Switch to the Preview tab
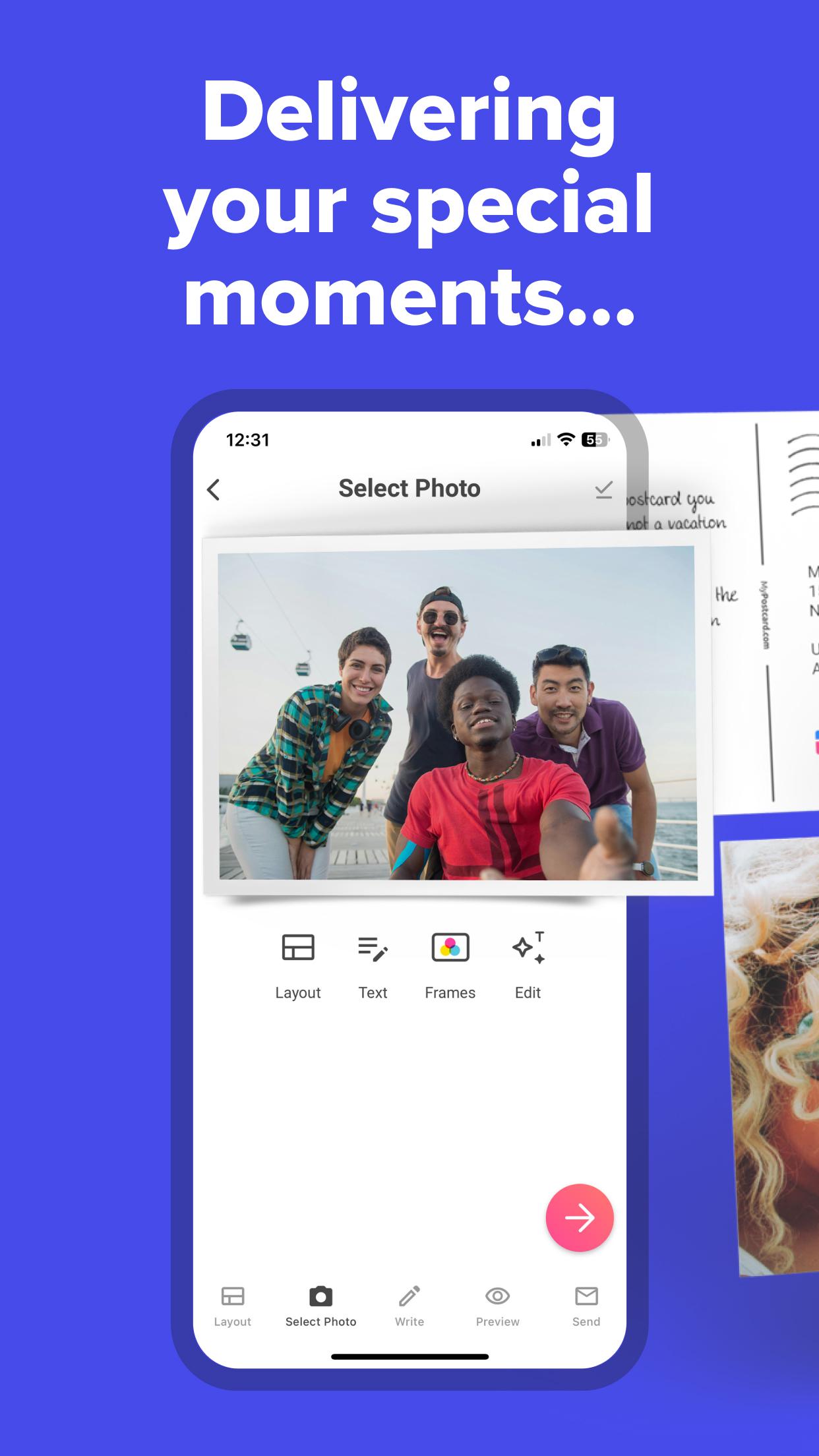 pos(498,1306)
